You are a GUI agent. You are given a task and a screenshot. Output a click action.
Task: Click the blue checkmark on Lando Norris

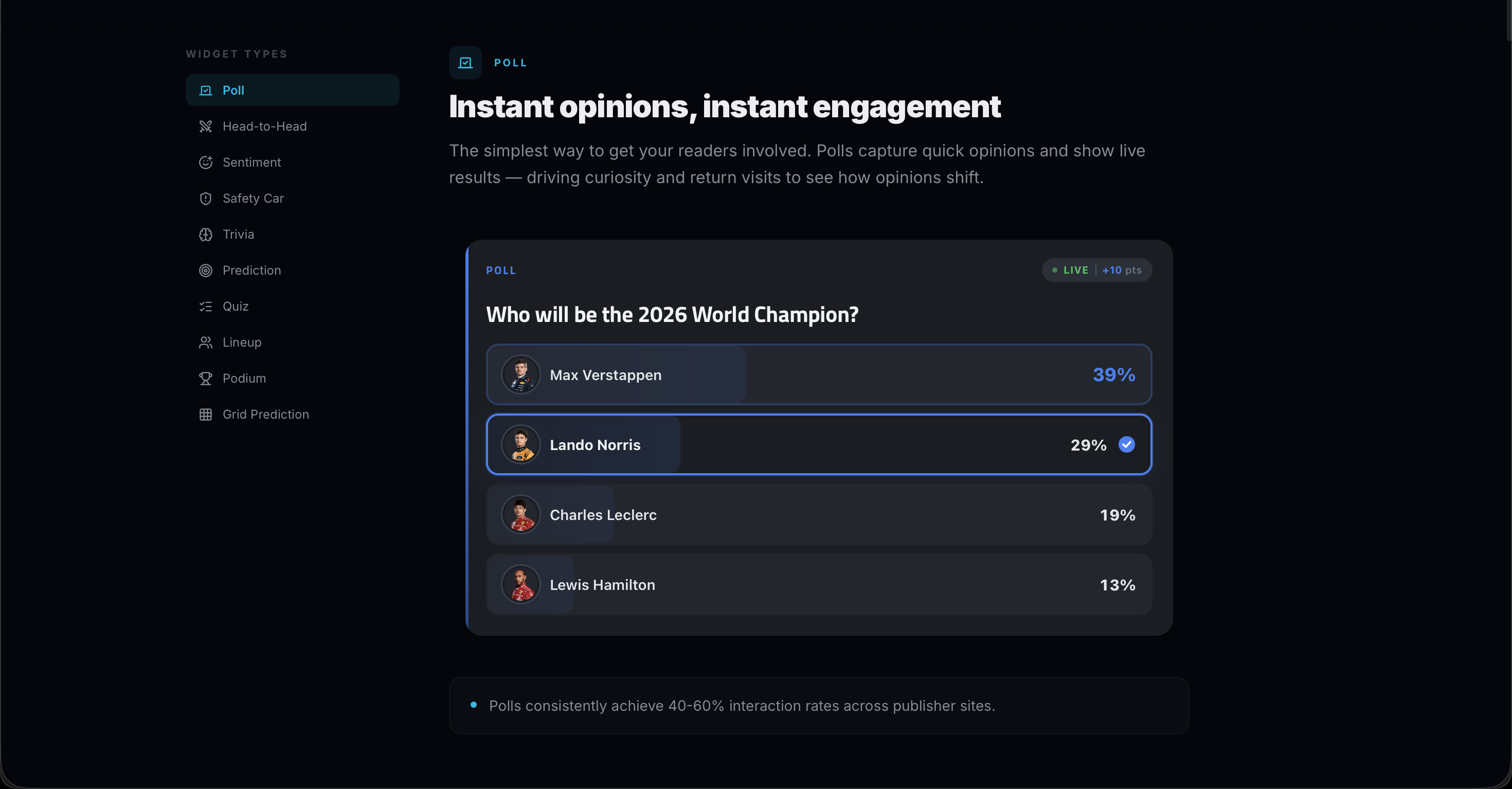click(1126, 444)
